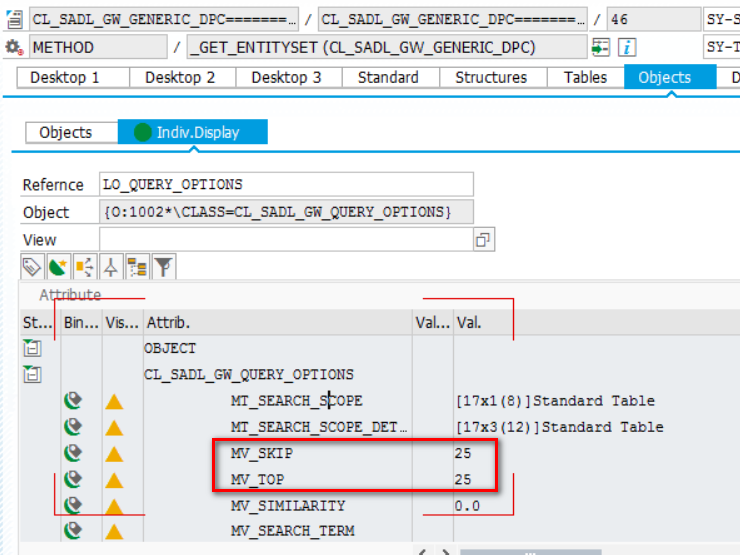Click the [17x1(8)]Standard Table value
740x555 pixels.
[555, 401]
